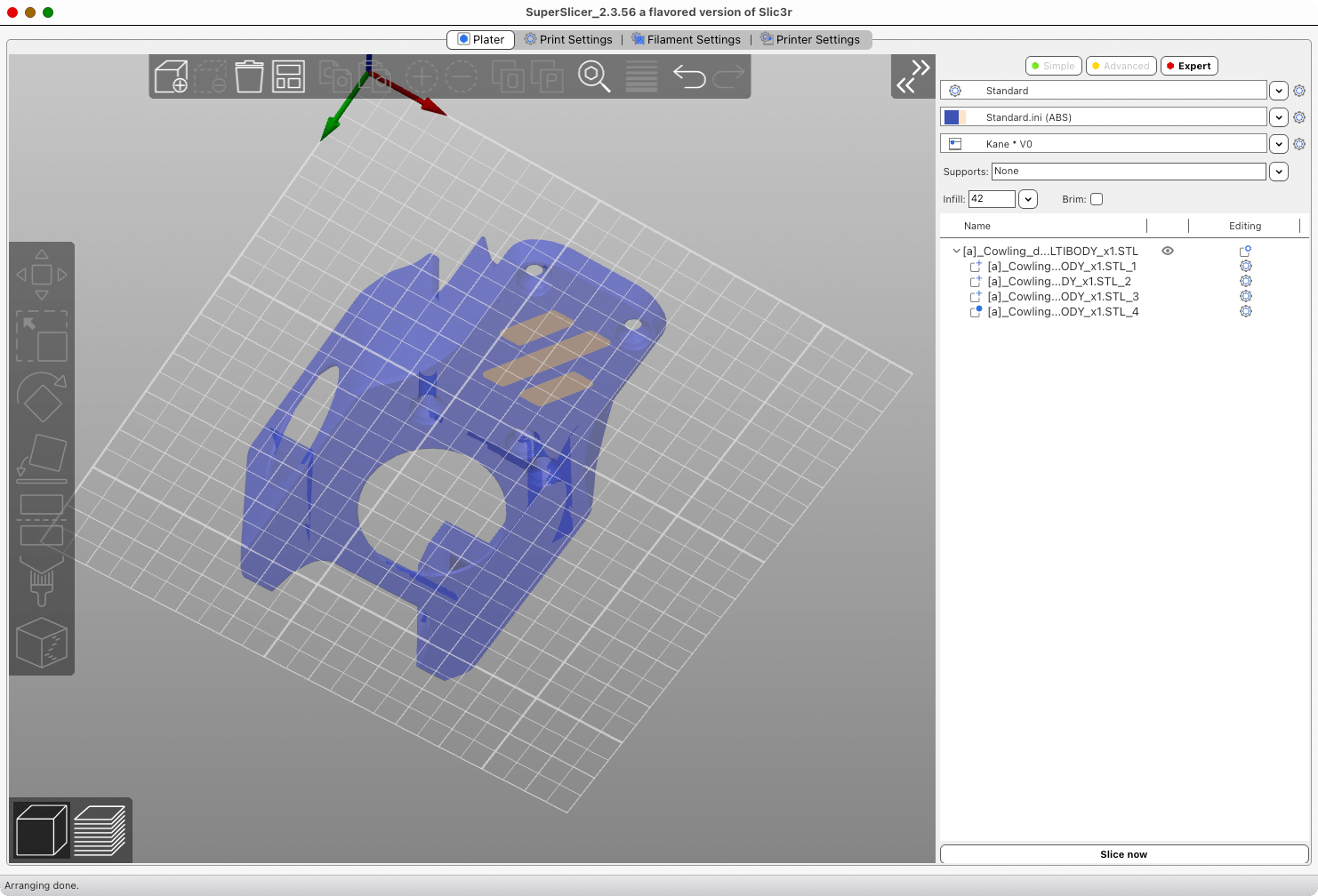
Task: Select the Cowling STL_4 modifier part
Action: click(x=1063, y=312)
